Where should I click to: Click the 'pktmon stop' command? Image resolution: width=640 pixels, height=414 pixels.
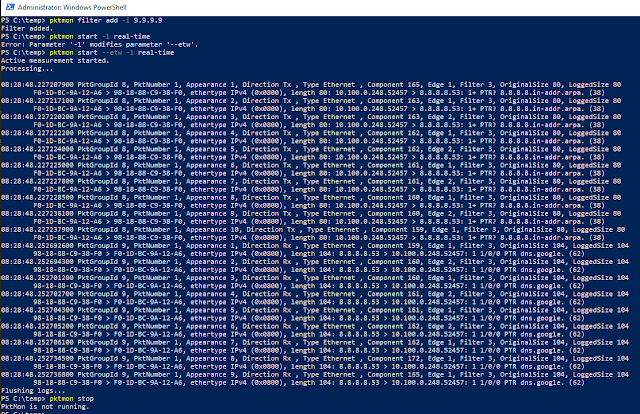tap(71, 399)
